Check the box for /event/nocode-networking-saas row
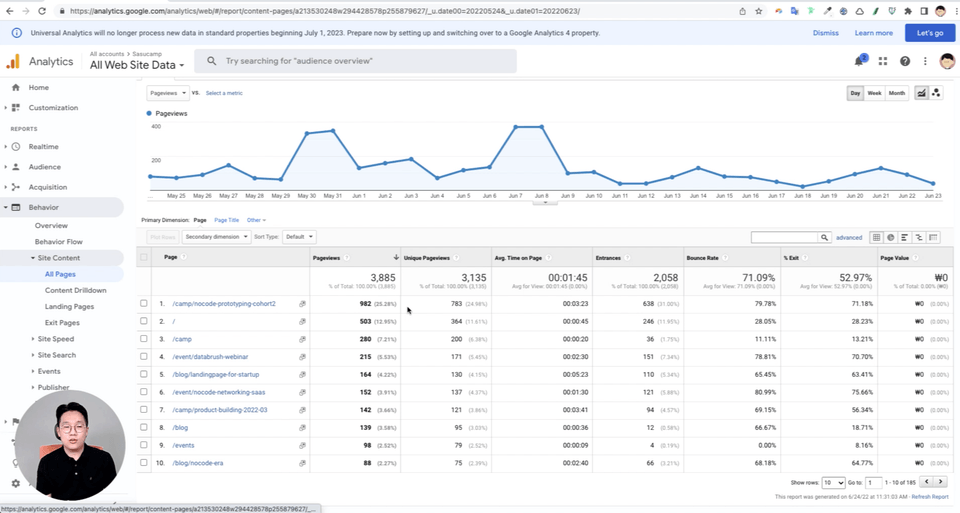Screen dimensions: 960x513 pos(144,392)
